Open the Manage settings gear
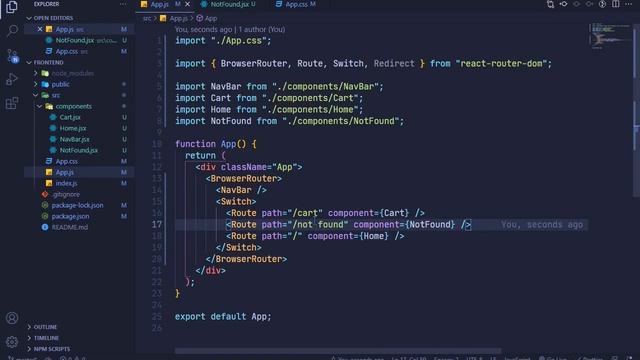 12,341
